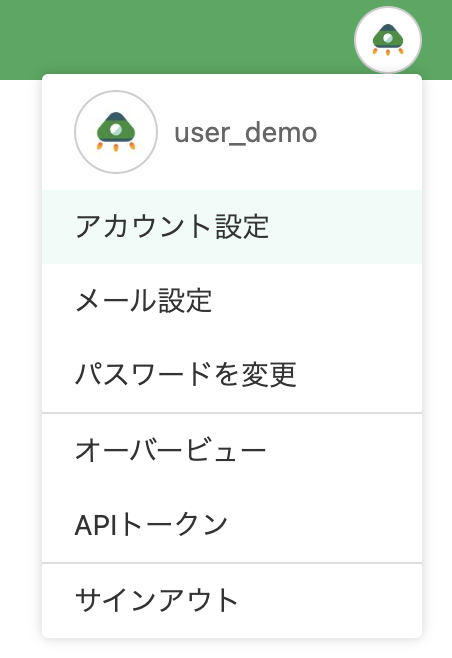Manage API tokens from the menu
The image size is (452, 658).
tap(232, 525)
